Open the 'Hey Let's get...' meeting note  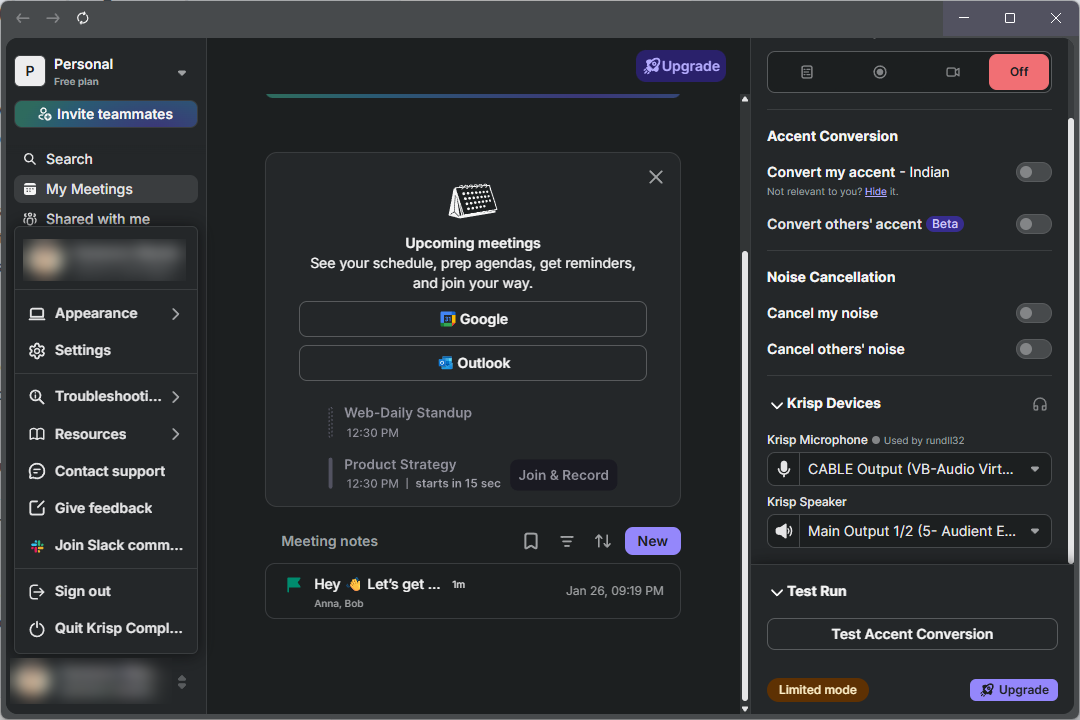[472, 591]
